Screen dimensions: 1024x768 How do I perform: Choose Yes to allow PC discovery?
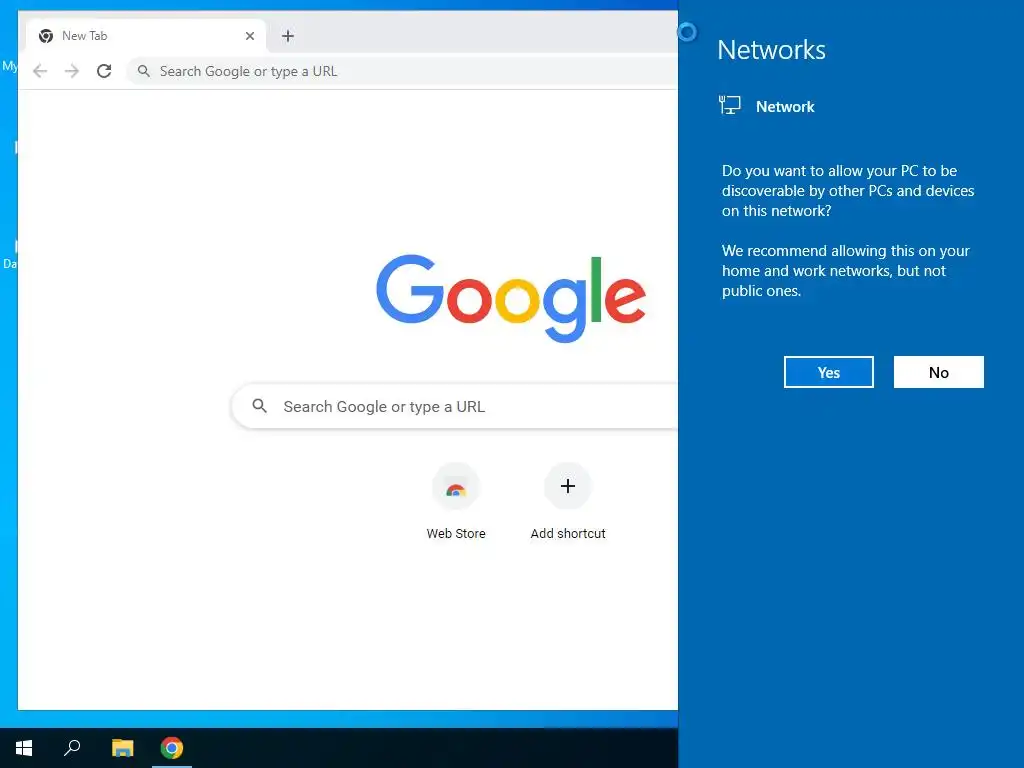coord(829,372)
